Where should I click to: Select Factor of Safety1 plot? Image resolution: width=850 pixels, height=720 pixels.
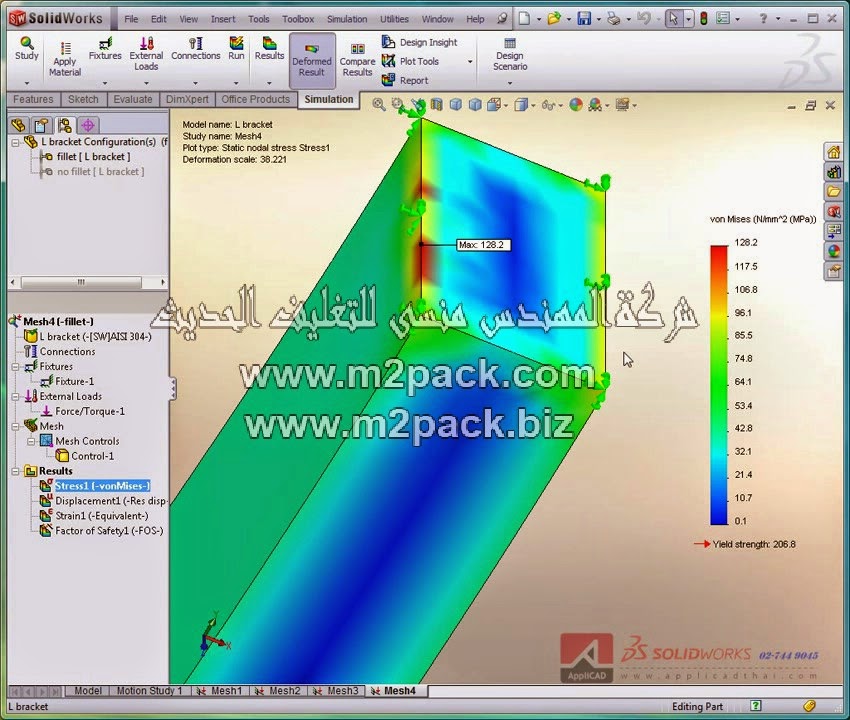(x=109, y=531)
